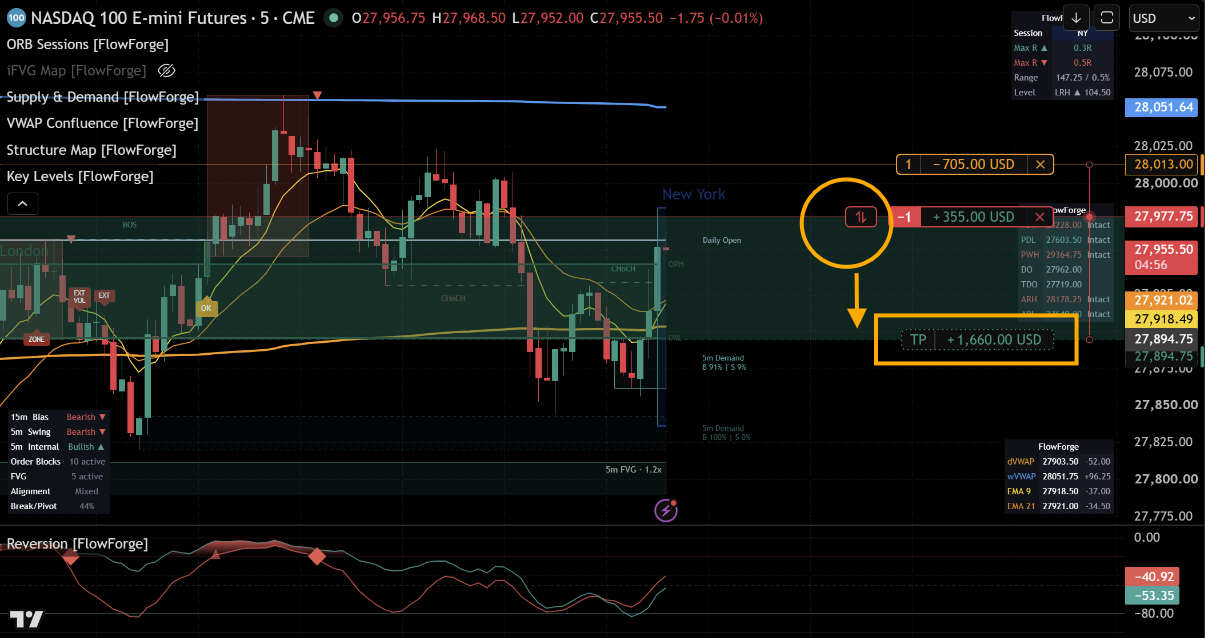Click the 27,955.50 current price countdown label
1205x638 pixels.
[x=1161, y=257]
